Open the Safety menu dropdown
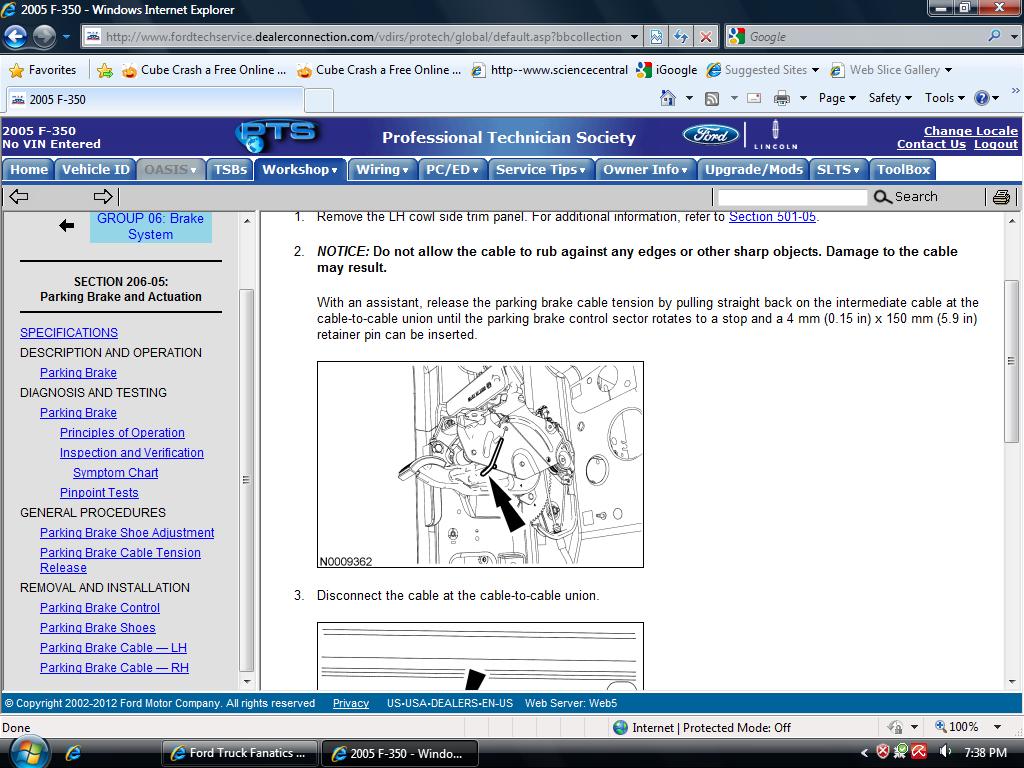The image size is (1024, 768). tap(889, 98)
